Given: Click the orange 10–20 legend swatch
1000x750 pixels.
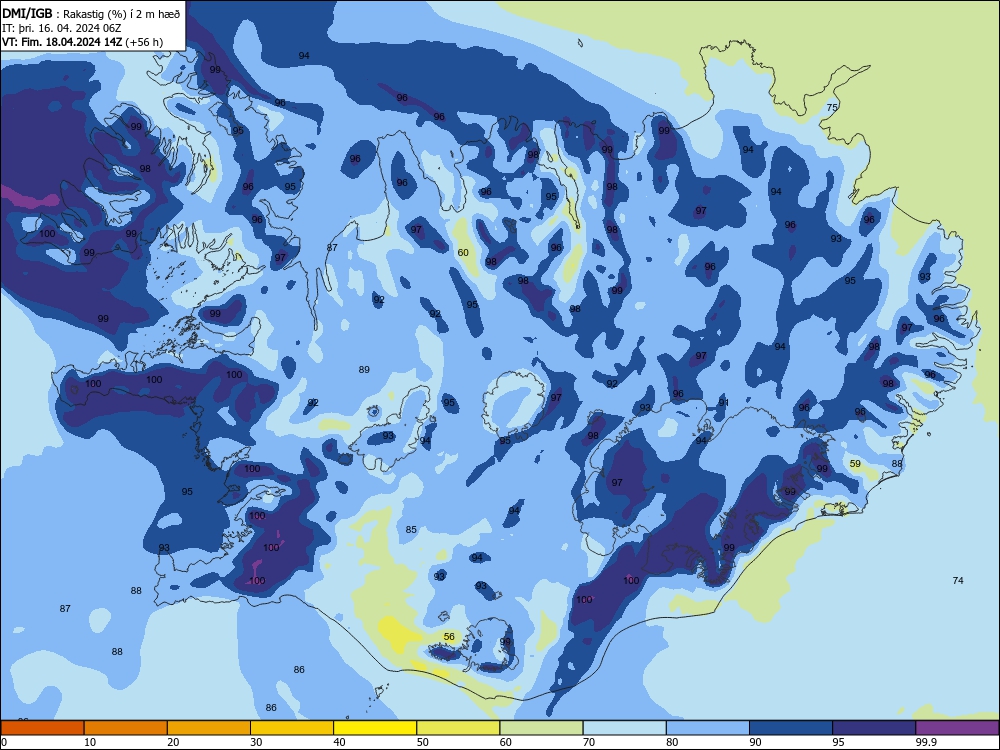Looking at the screenshot, I should [126, 728].
